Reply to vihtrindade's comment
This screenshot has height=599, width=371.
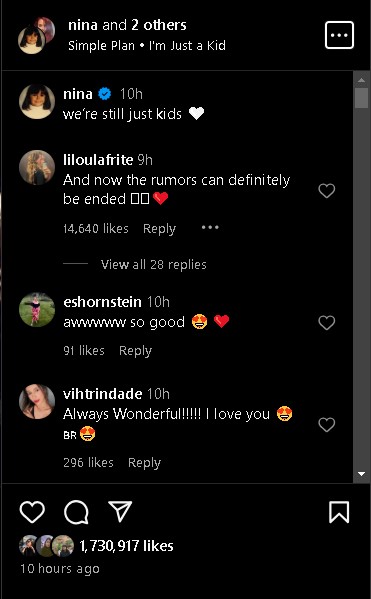tap(144, 463)
